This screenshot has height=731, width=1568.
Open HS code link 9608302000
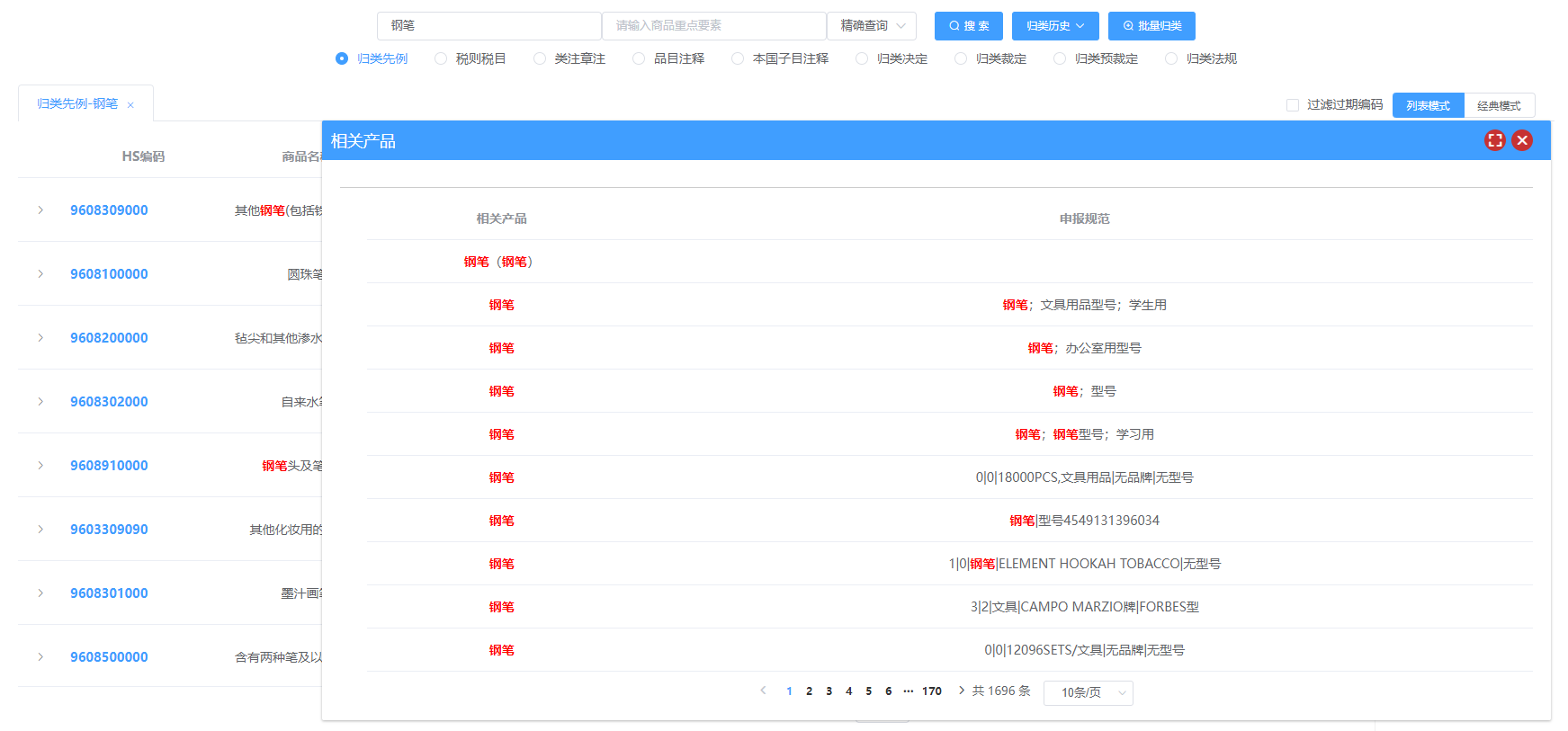coord(109,402)
